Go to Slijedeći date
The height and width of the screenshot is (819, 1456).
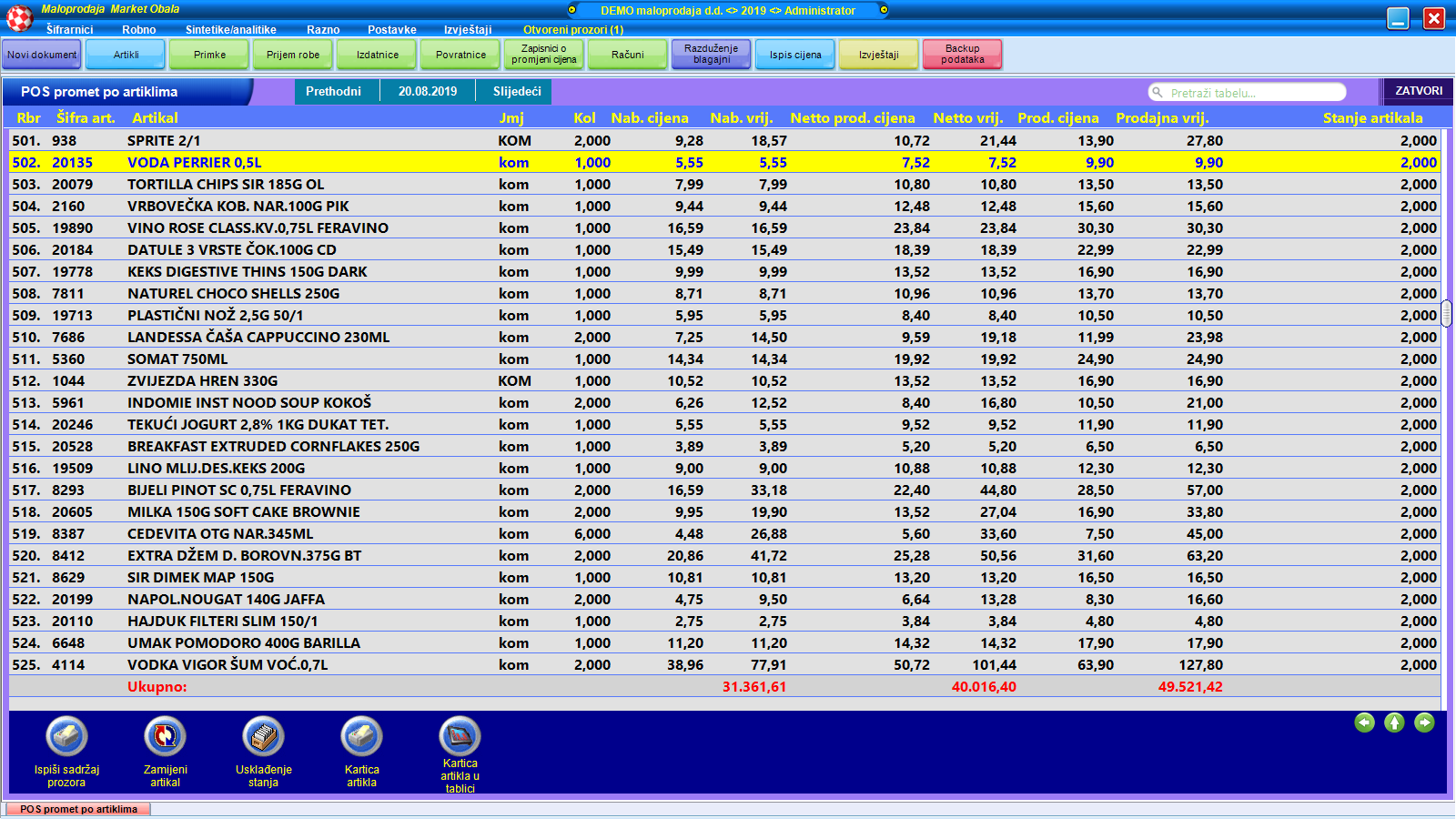pos(517,92)
